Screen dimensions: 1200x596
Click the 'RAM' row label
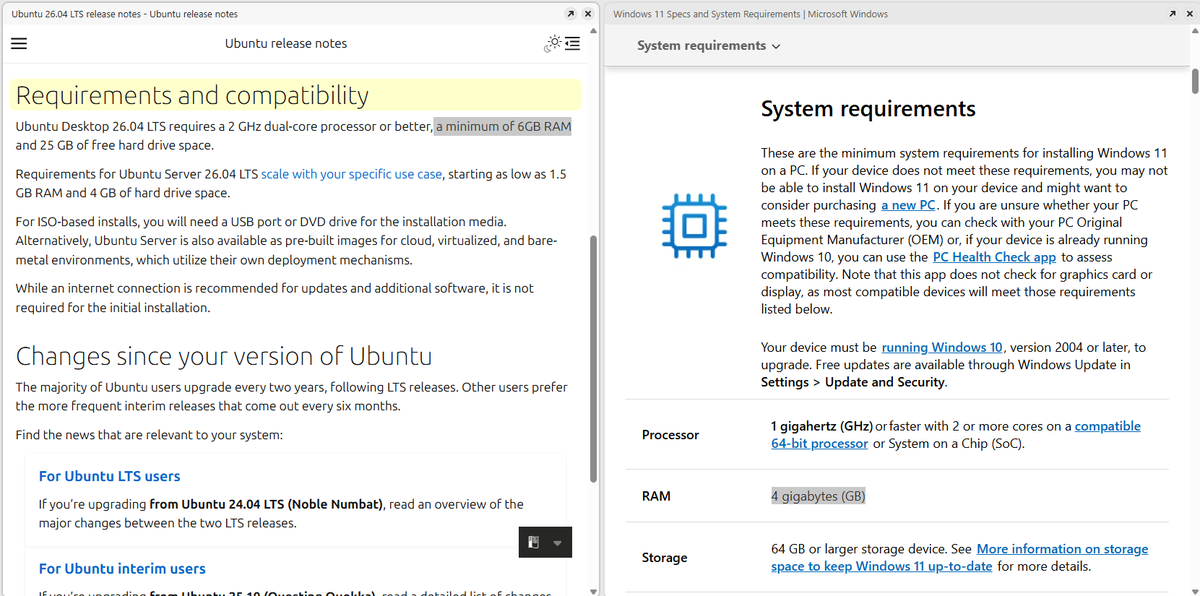pos(656,496)
